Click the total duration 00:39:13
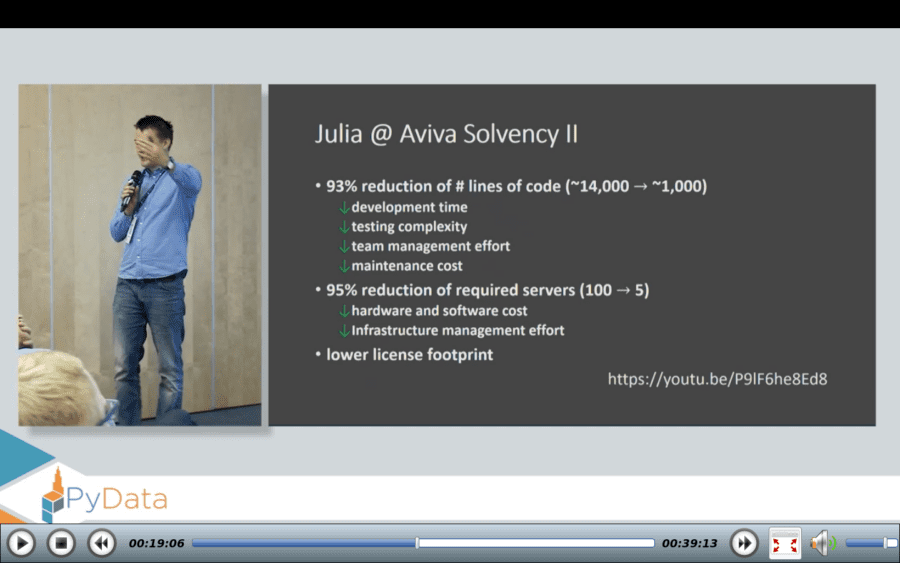Screen dimensions: 900x563 (x=689, y=543)
